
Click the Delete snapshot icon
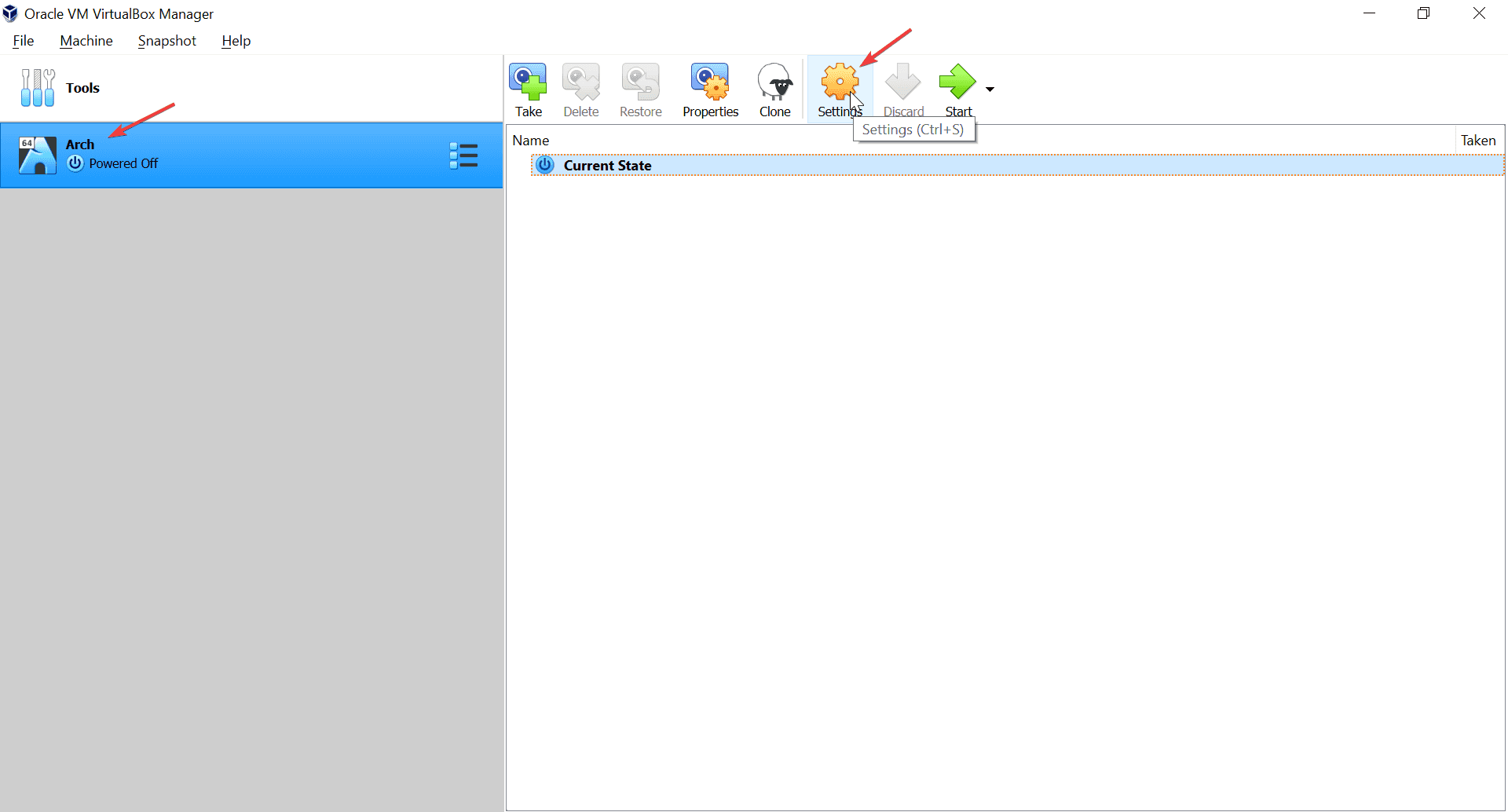tap(581, 82)
